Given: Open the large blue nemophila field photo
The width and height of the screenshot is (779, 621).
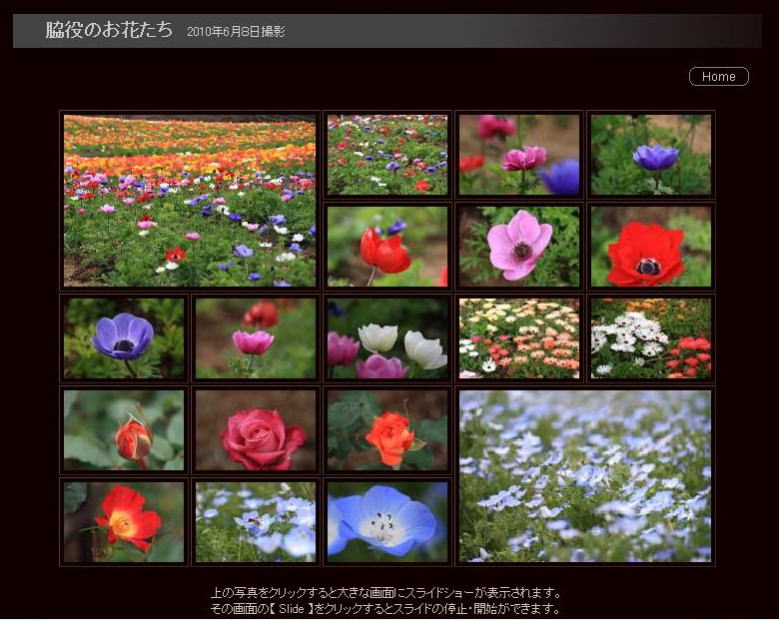Looking at the screenshot, I should coord(585,476).
